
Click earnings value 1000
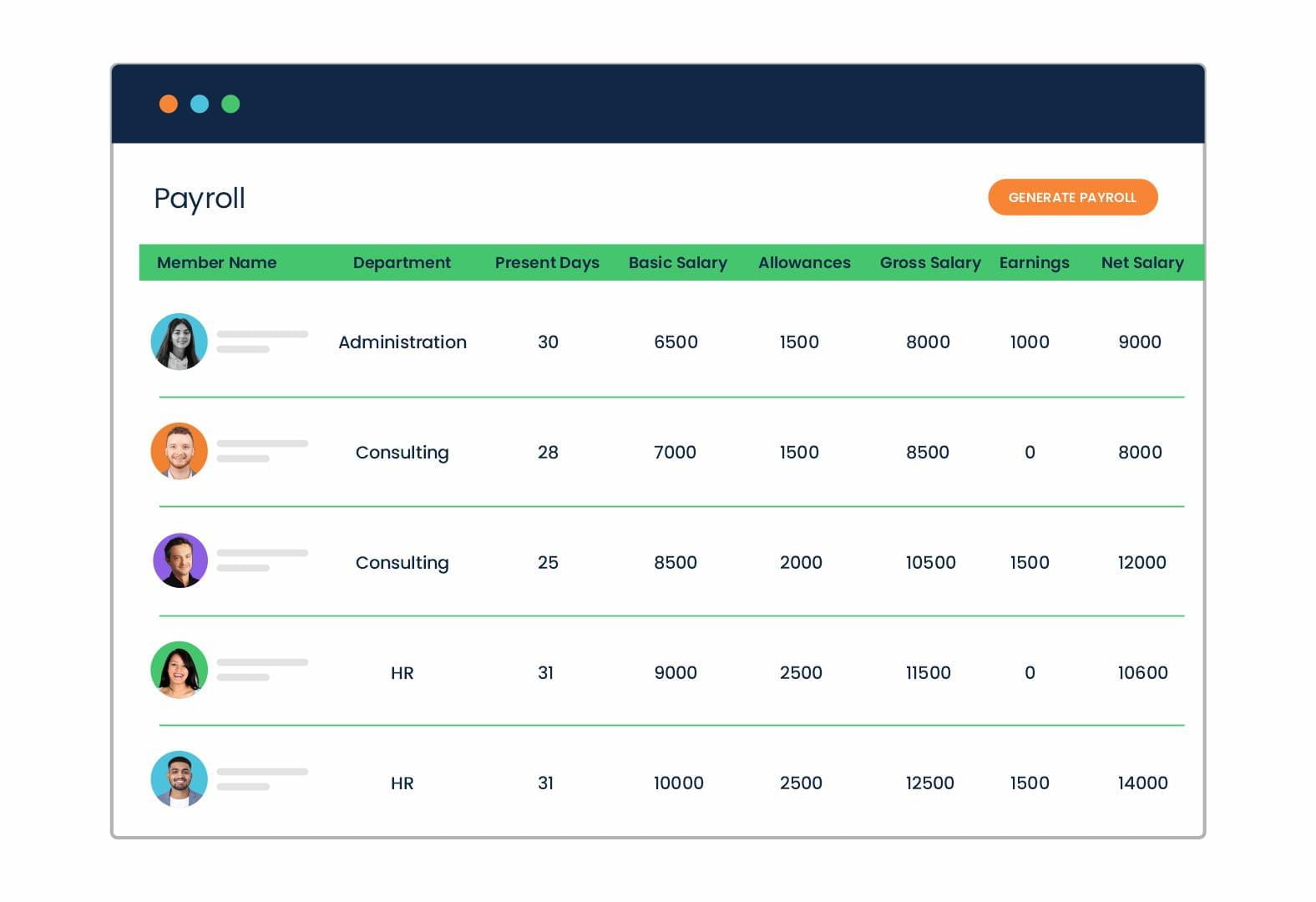1030,342
